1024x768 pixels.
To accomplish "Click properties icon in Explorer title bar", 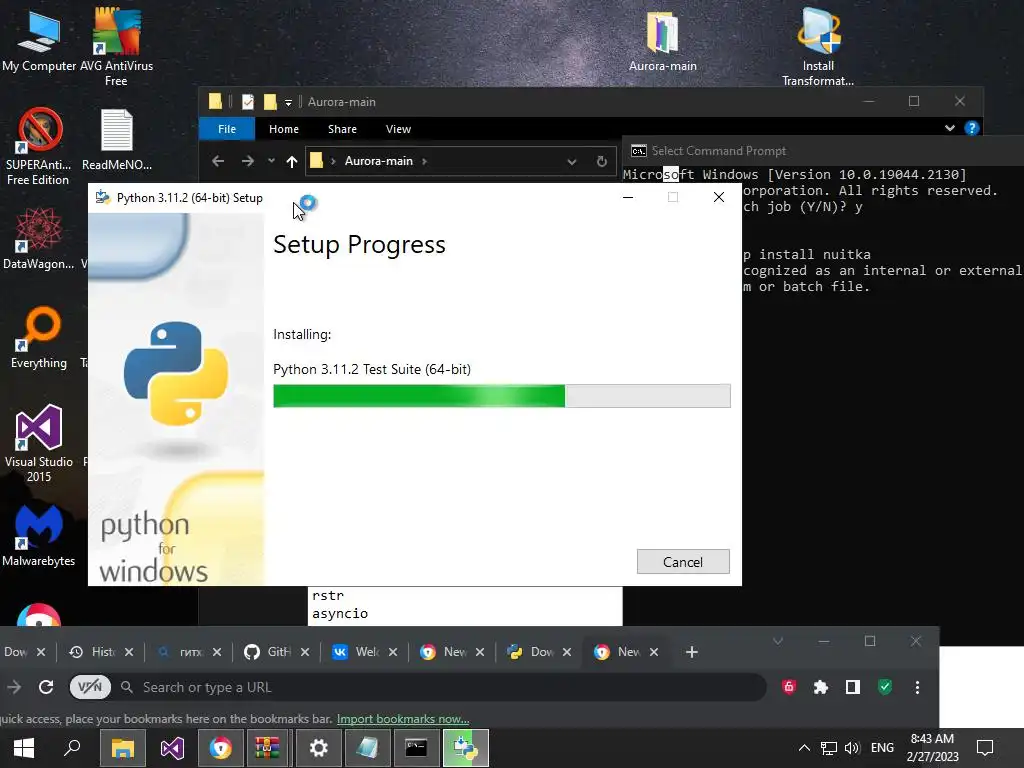I will coord(248,102).
